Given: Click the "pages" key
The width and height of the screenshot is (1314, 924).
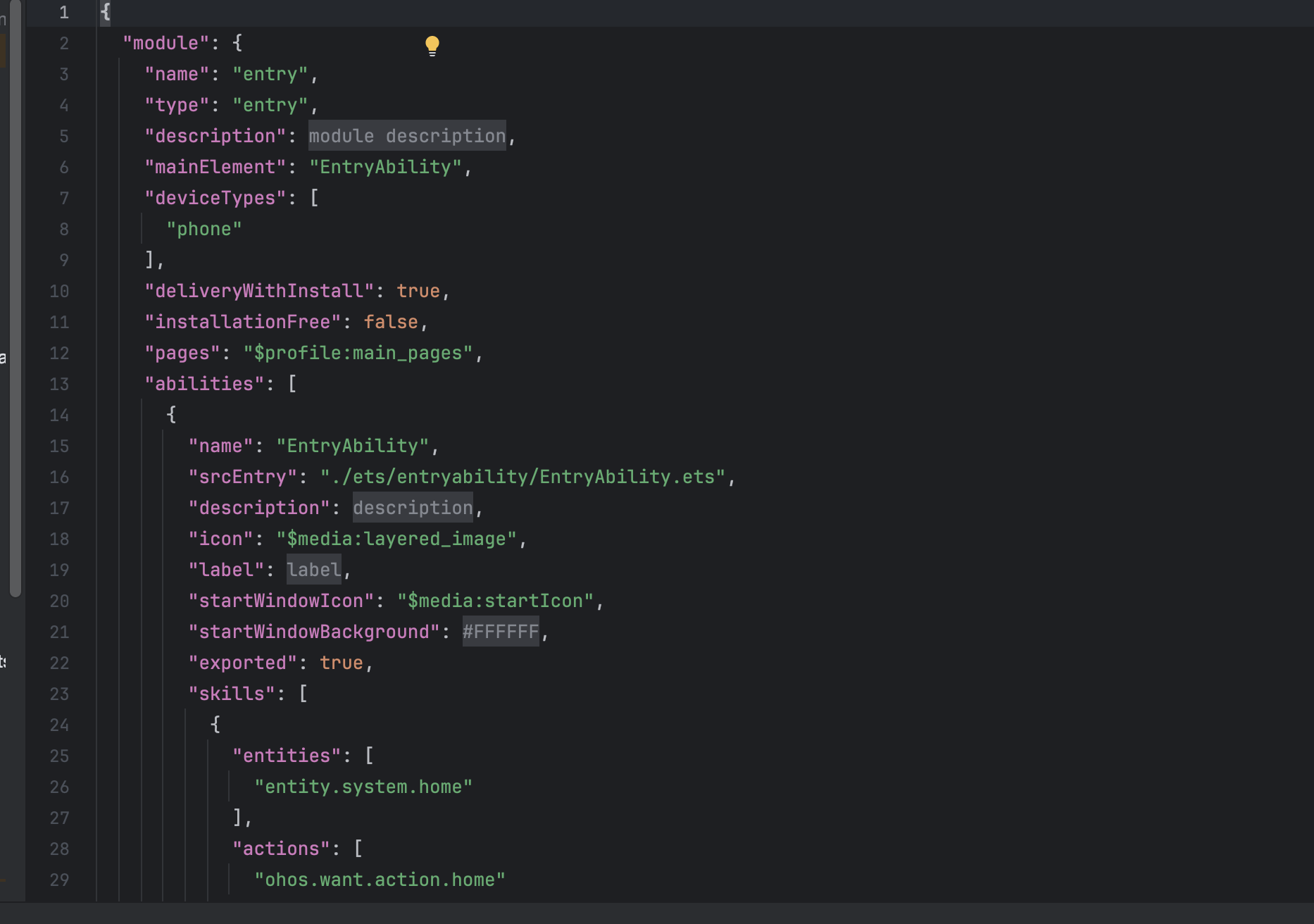Looking at the screenshot, I should [x=182, y=353].
